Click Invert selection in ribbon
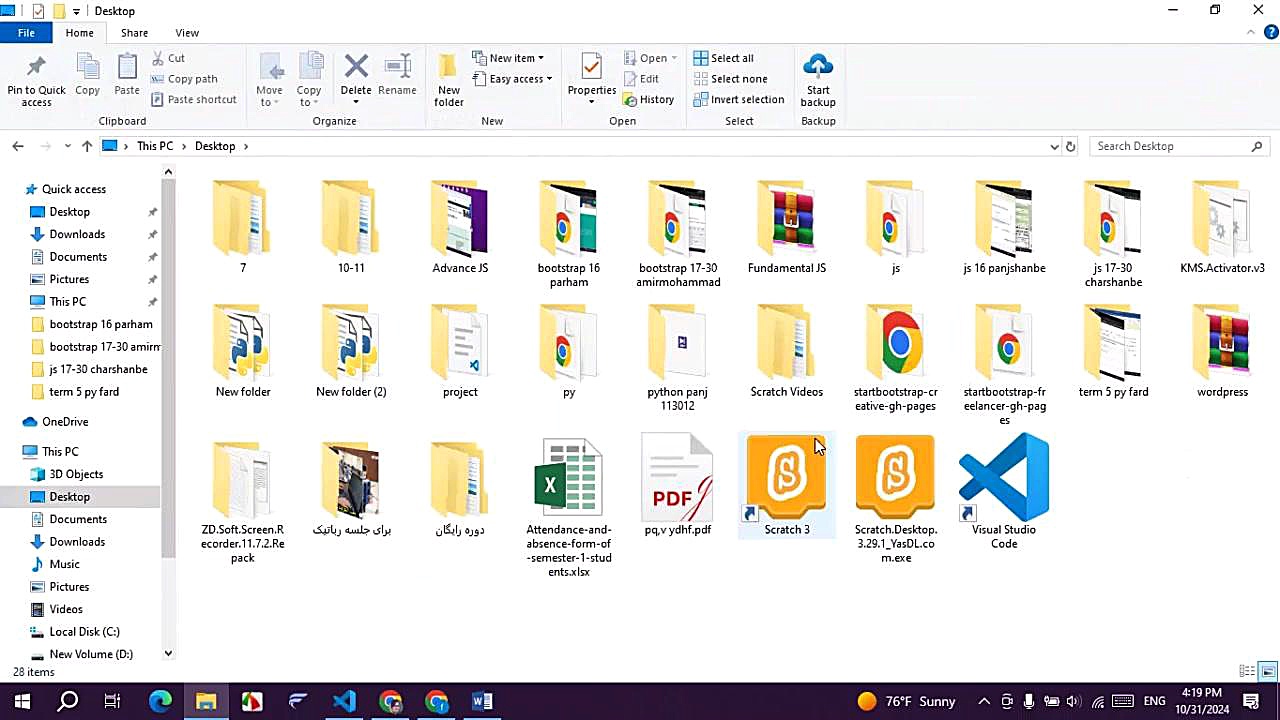 pyautogui.click(x=738, y=100)
